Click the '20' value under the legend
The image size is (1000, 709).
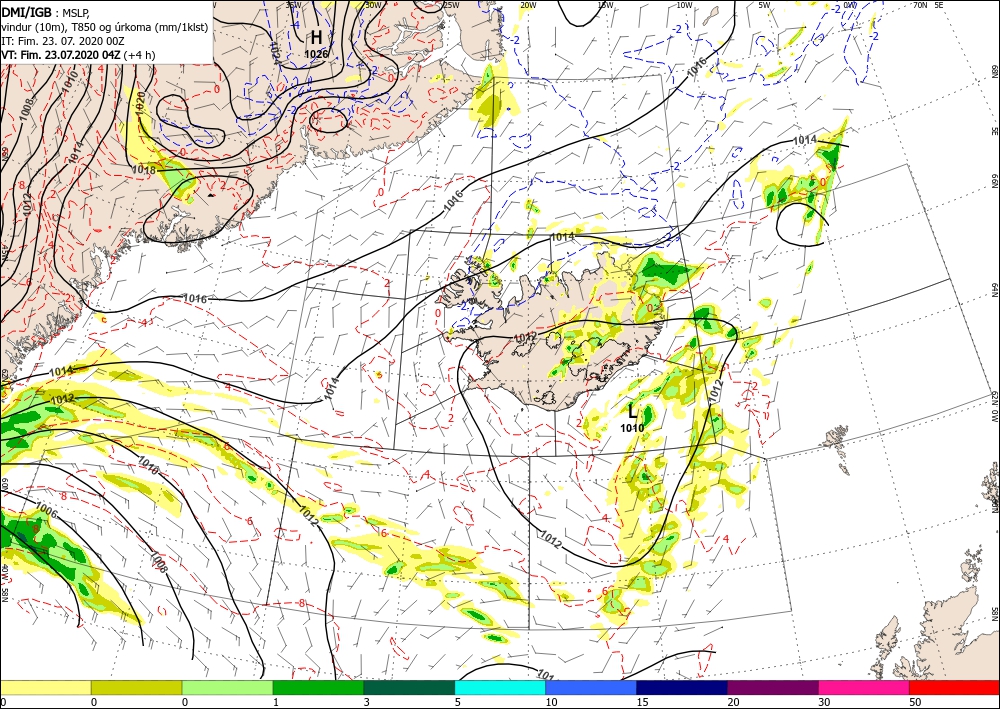click(733, 702)
